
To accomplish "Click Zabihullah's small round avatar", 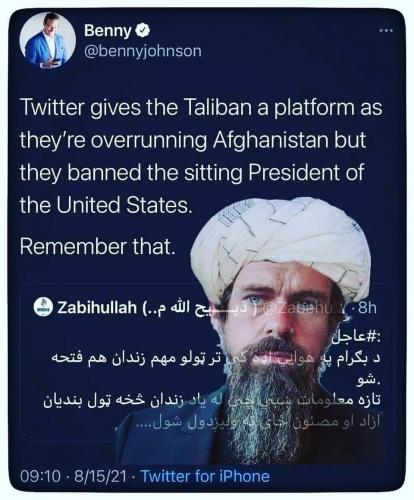I will pyautogui.click(x=43, y=307).
